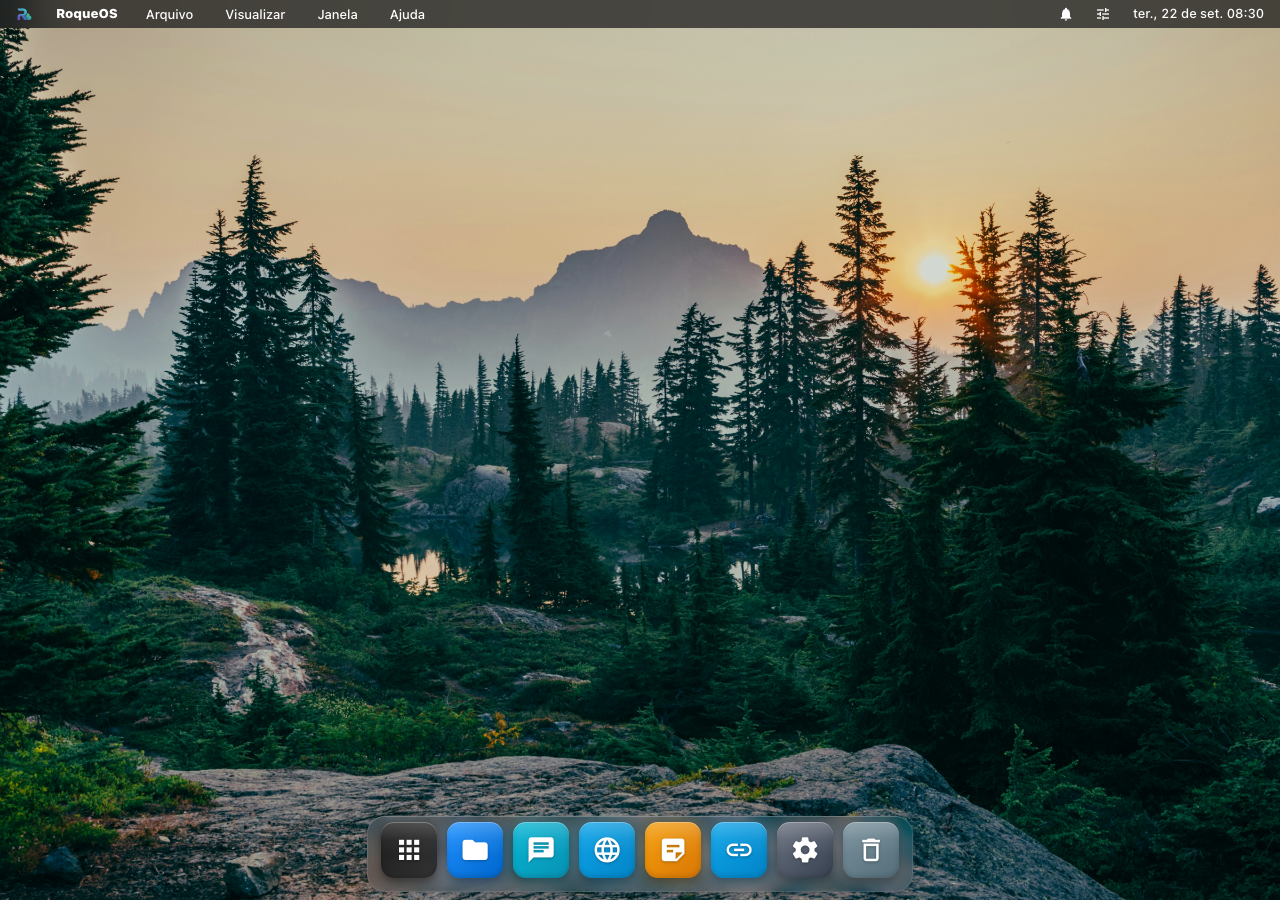Show notifications via bell icon
1280x900 pixels.
(1066, 14)
